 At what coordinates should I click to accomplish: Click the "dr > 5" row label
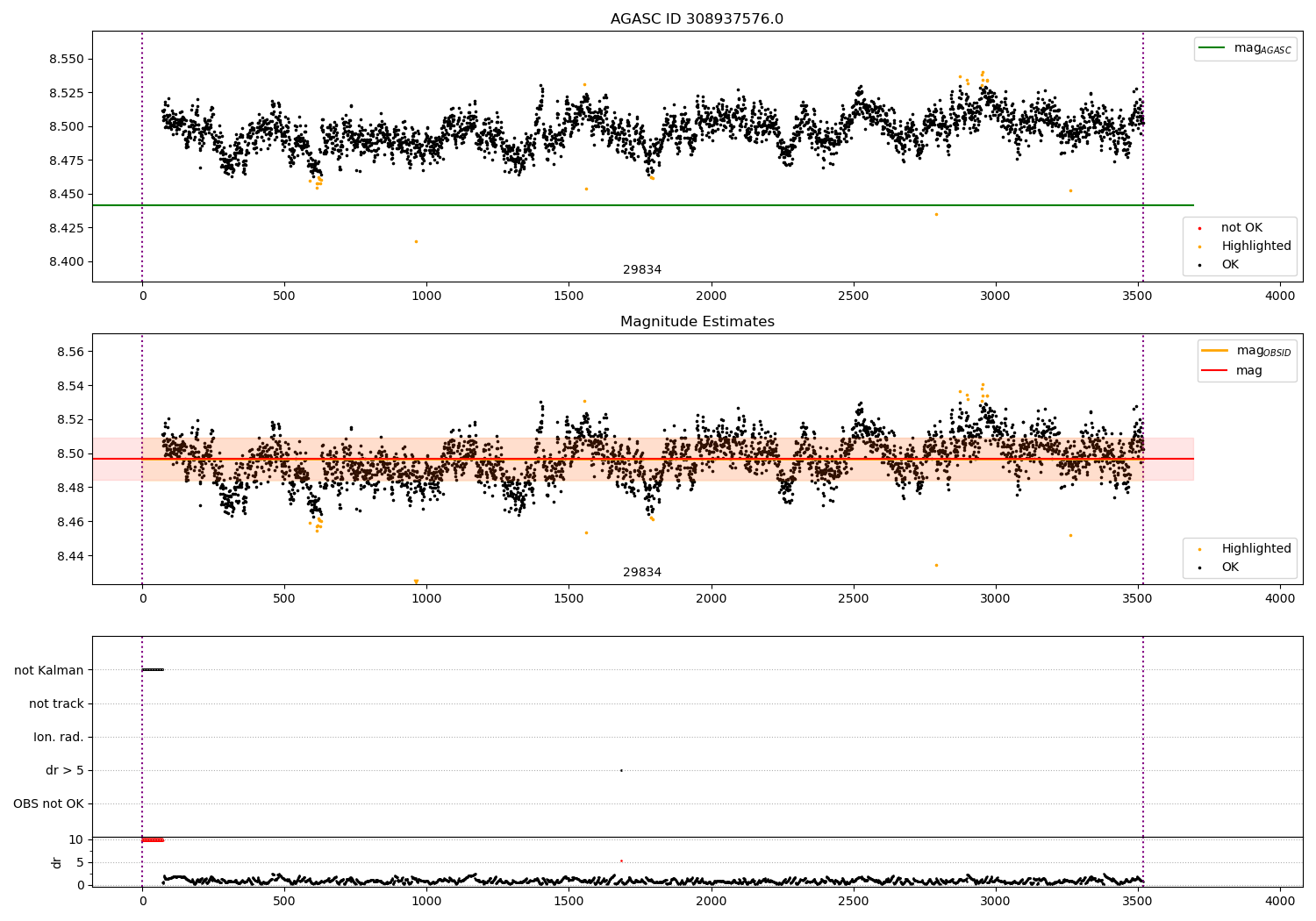tap(65, 770)
